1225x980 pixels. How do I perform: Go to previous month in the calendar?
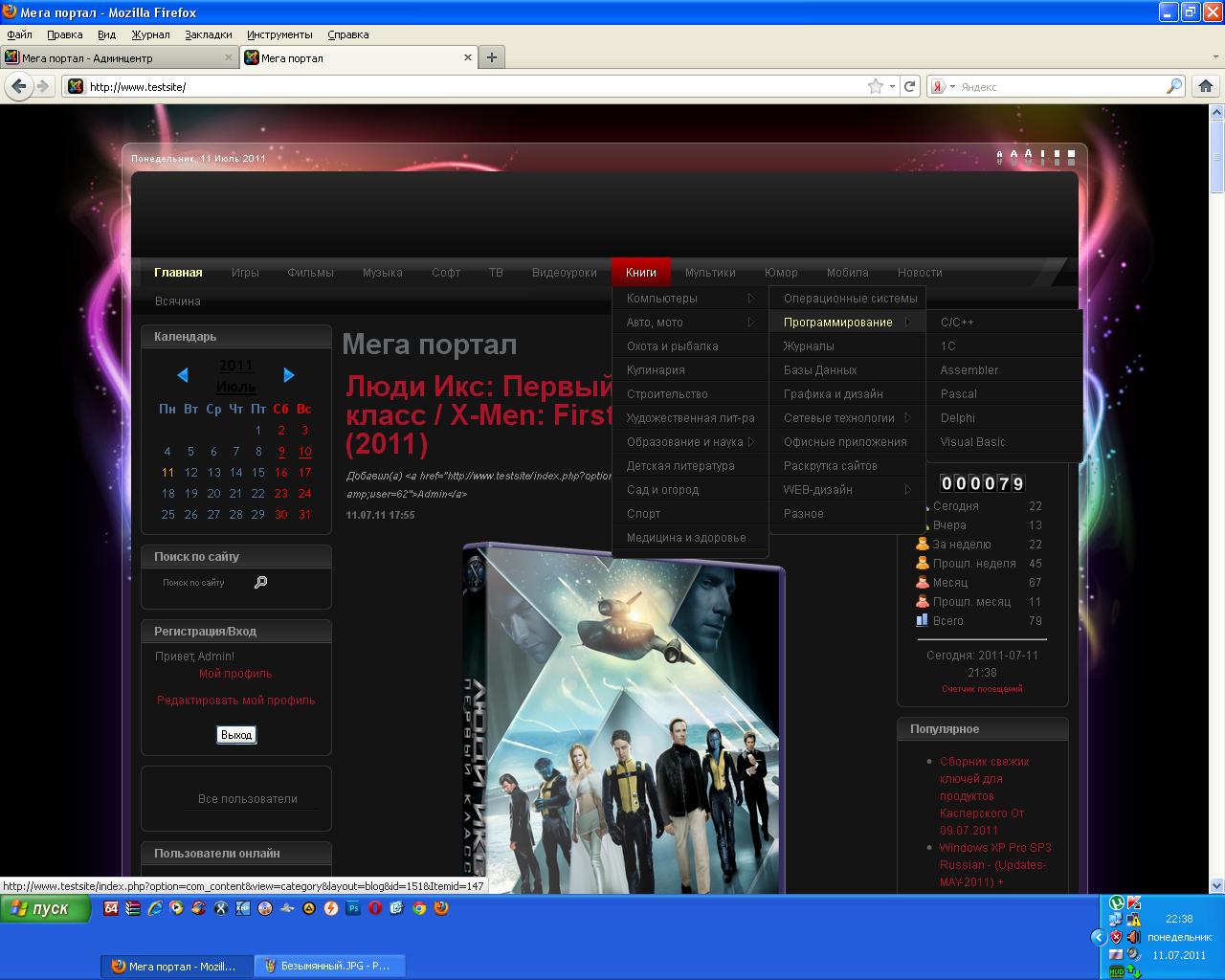183,375
